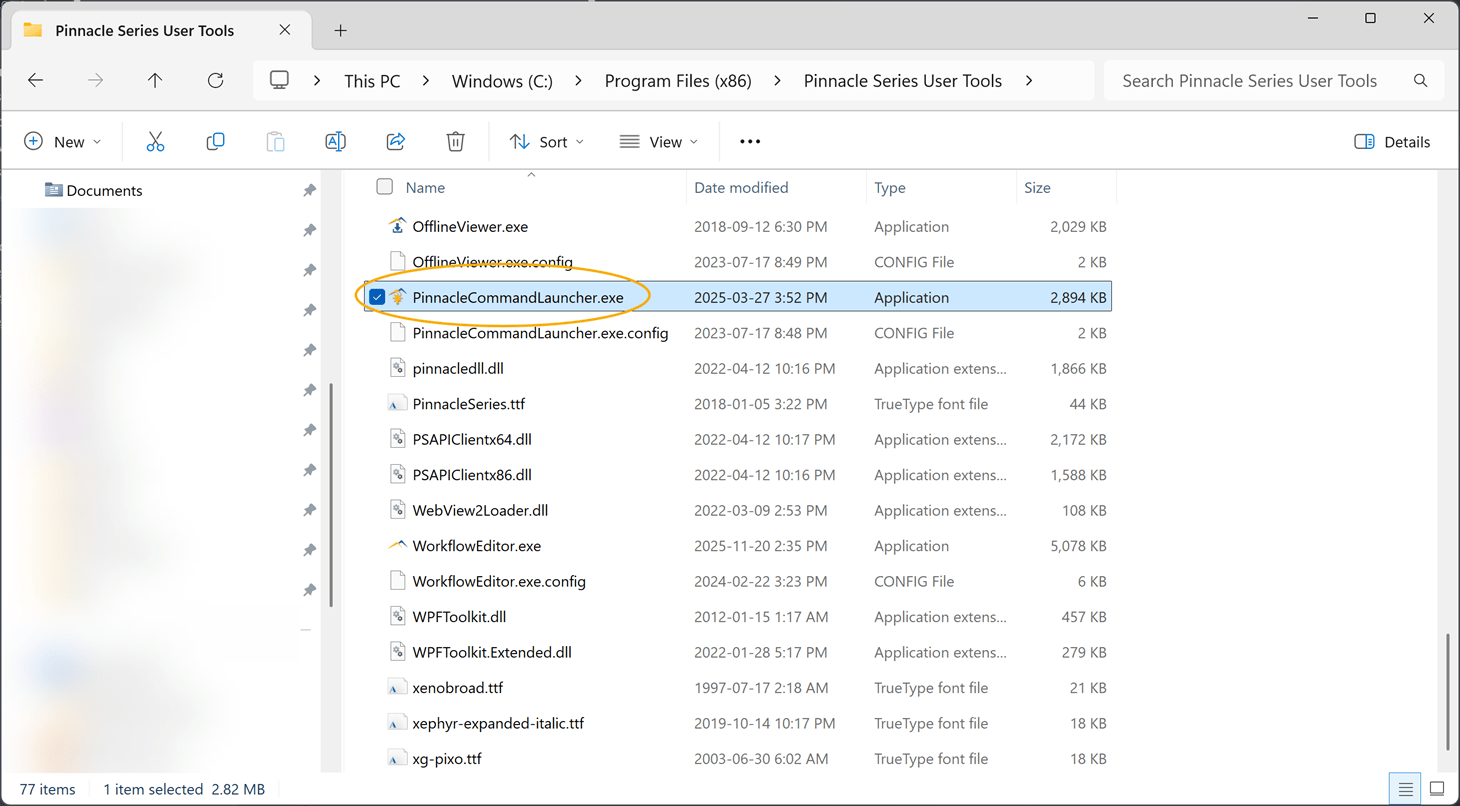1460x806 pixels.
Task: Switch to large thumbnails view icon
Action: click(x=1437, y=789)
